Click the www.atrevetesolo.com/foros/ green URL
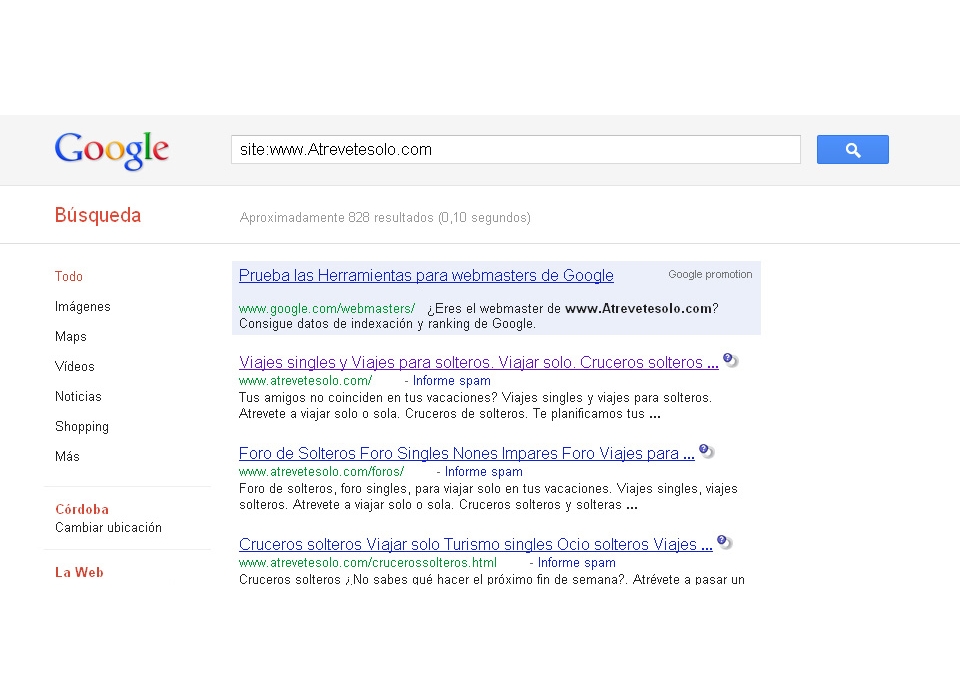This screenshot has height=700, width=960. pos(321,472)
